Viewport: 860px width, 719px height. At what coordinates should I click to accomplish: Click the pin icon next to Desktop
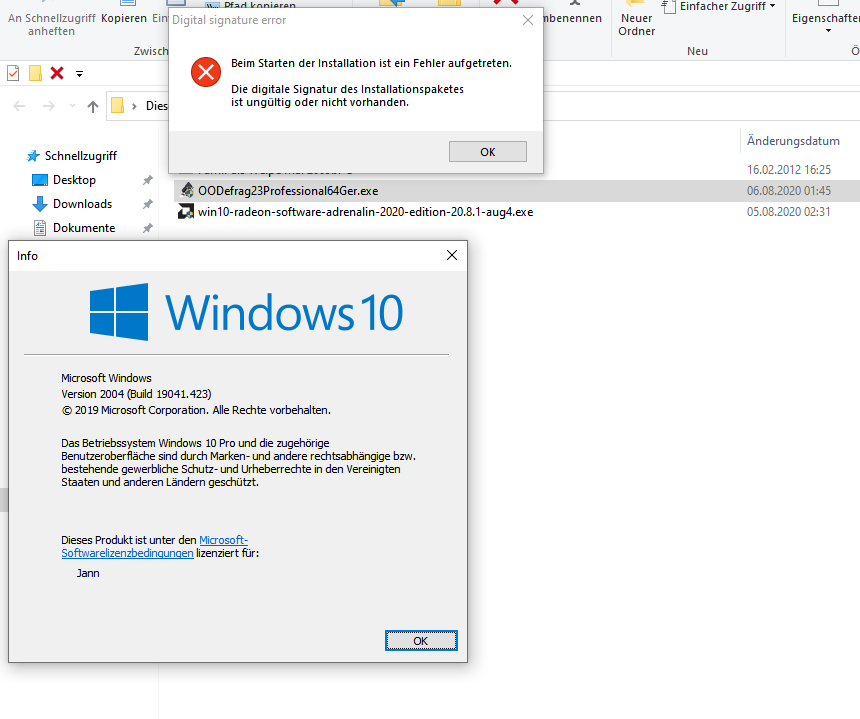point(148,180)
